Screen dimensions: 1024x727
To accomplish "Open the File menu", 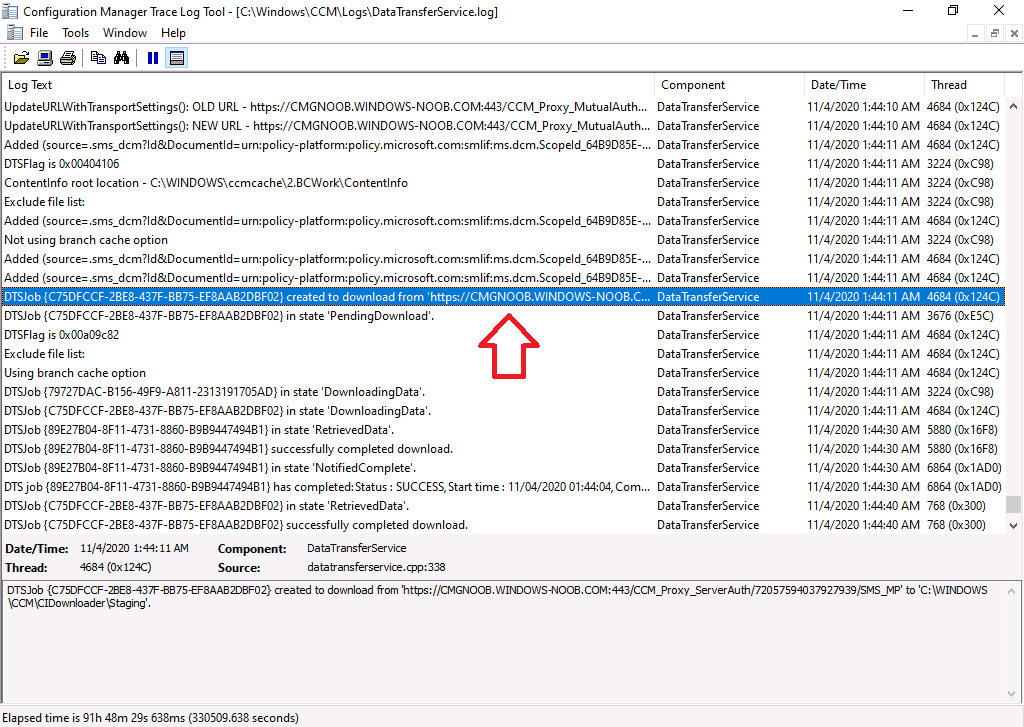I will pyautogui.click(x=39, y=33).
